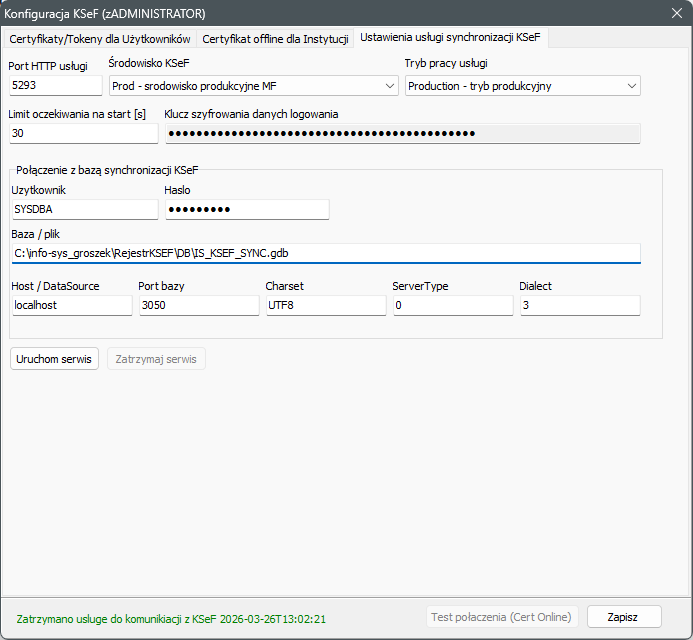Click the Hasło password field
Screen dimensions: 693x640
246,210
